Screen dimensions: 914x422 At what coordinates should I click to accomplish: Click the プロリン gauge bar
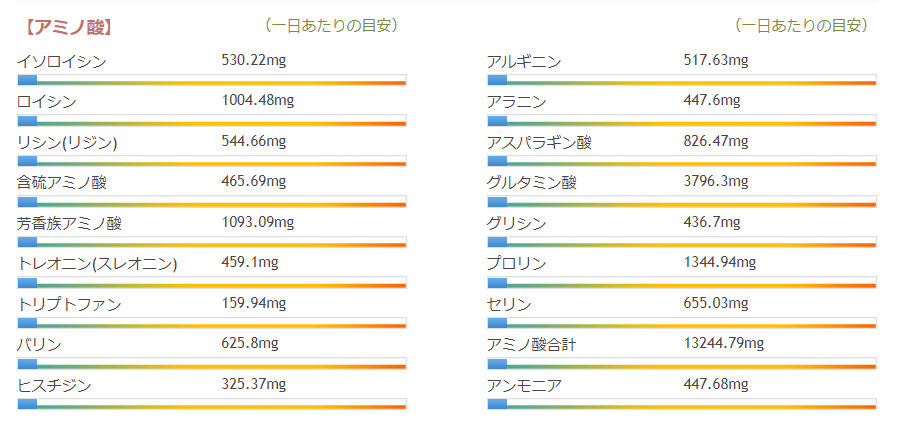tap(681, 282)
